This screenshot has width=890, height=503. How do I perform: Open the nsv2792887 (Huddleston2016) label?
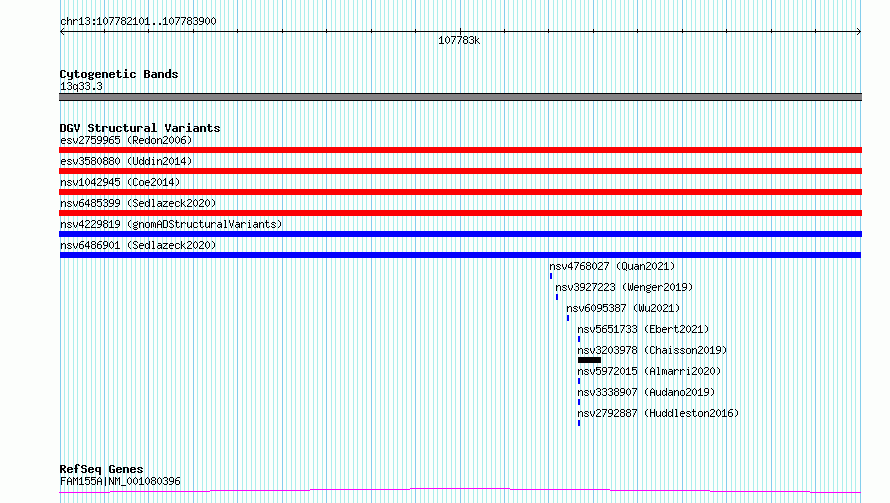tap(658, 413)
